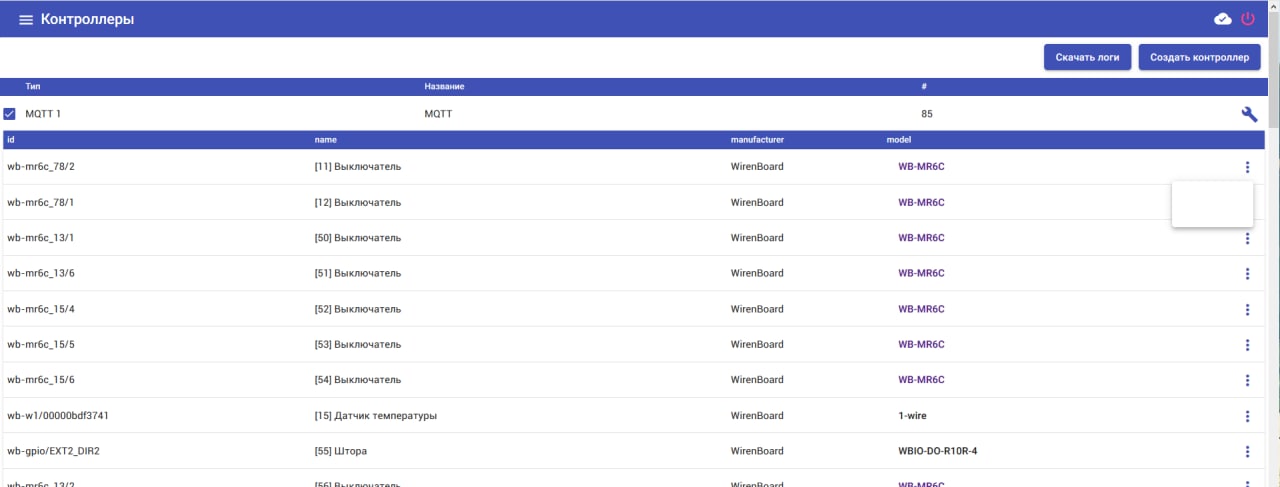This screenshot has height=487, width=1280.
Task: Click the name [54] Выключатель
Action: 358,380
